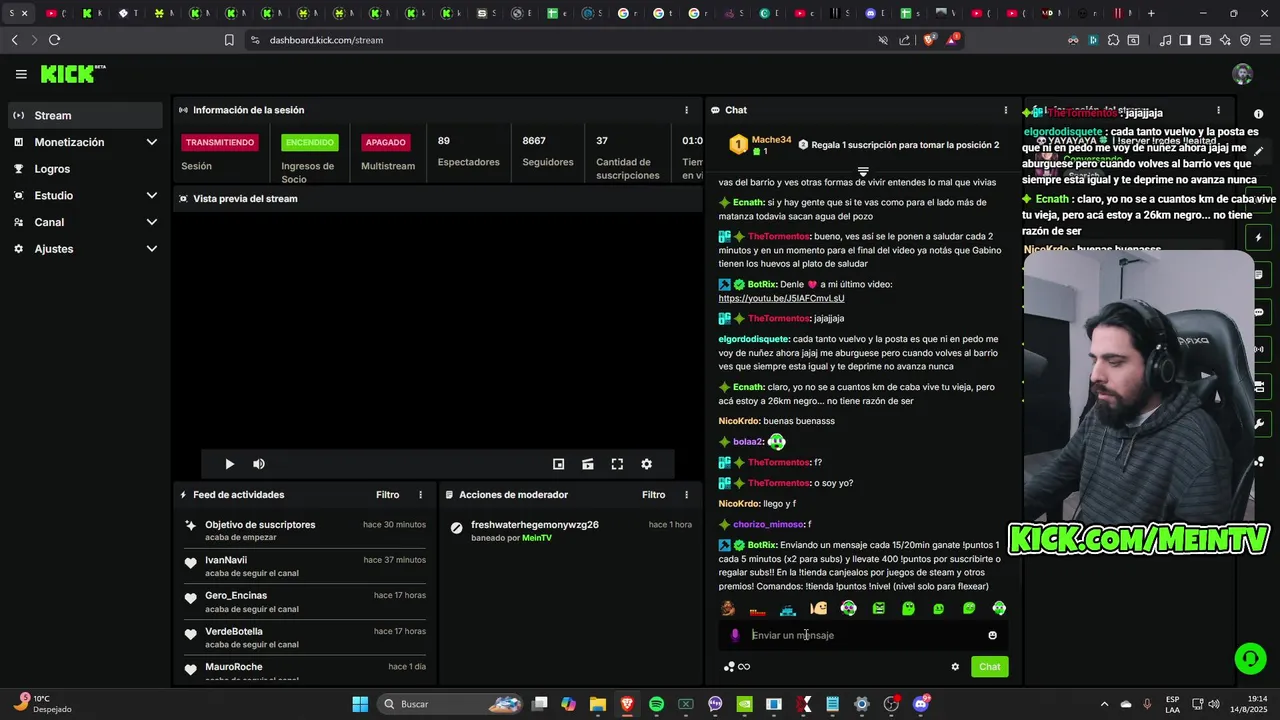Click VerdeBotella in activity feed
1280x720 pixels.
(234, 632)
